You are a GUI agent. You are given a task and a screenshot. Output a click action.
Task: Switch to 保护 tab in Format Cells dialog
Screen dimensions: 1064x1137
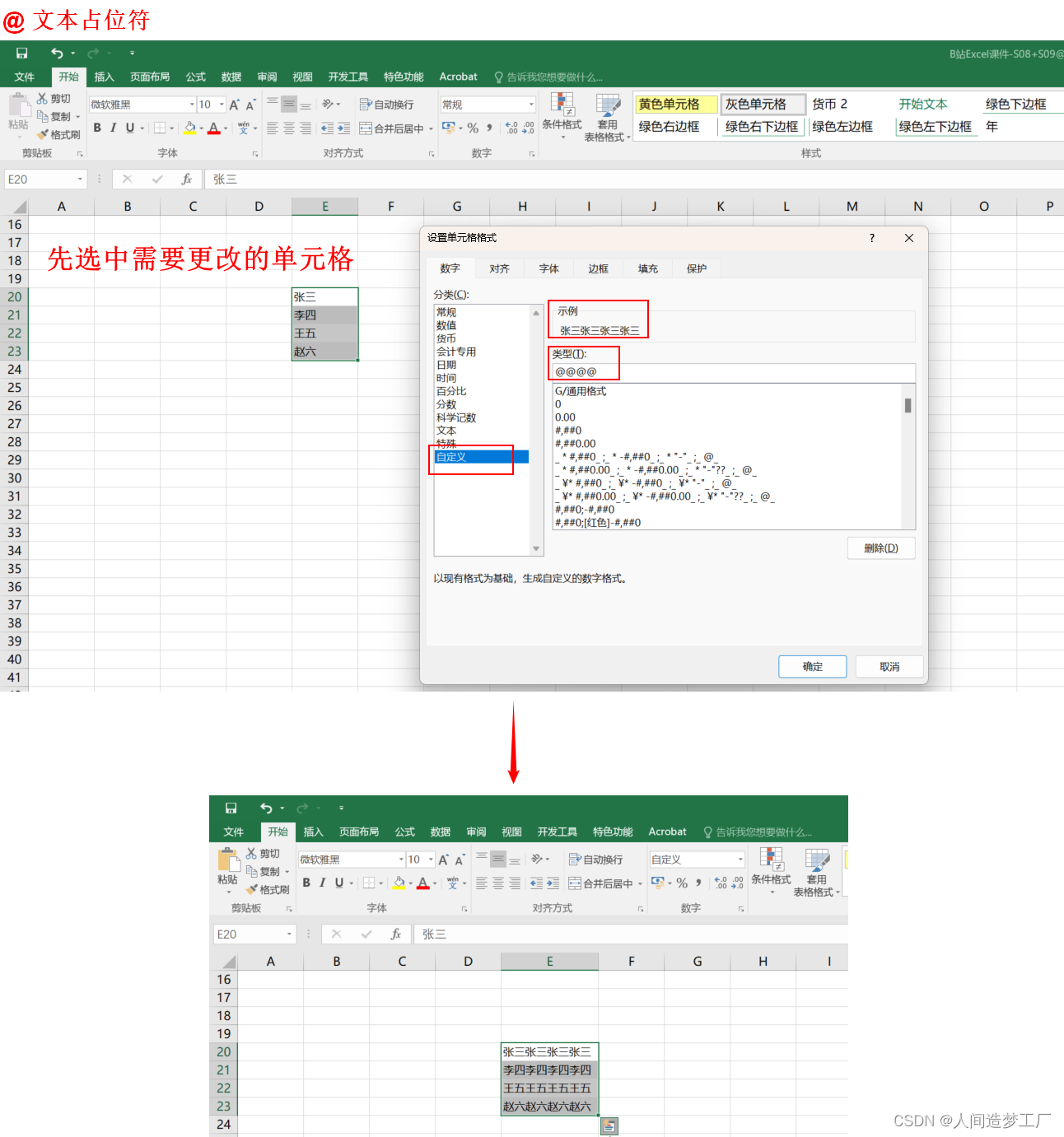[x=697, y=268]
